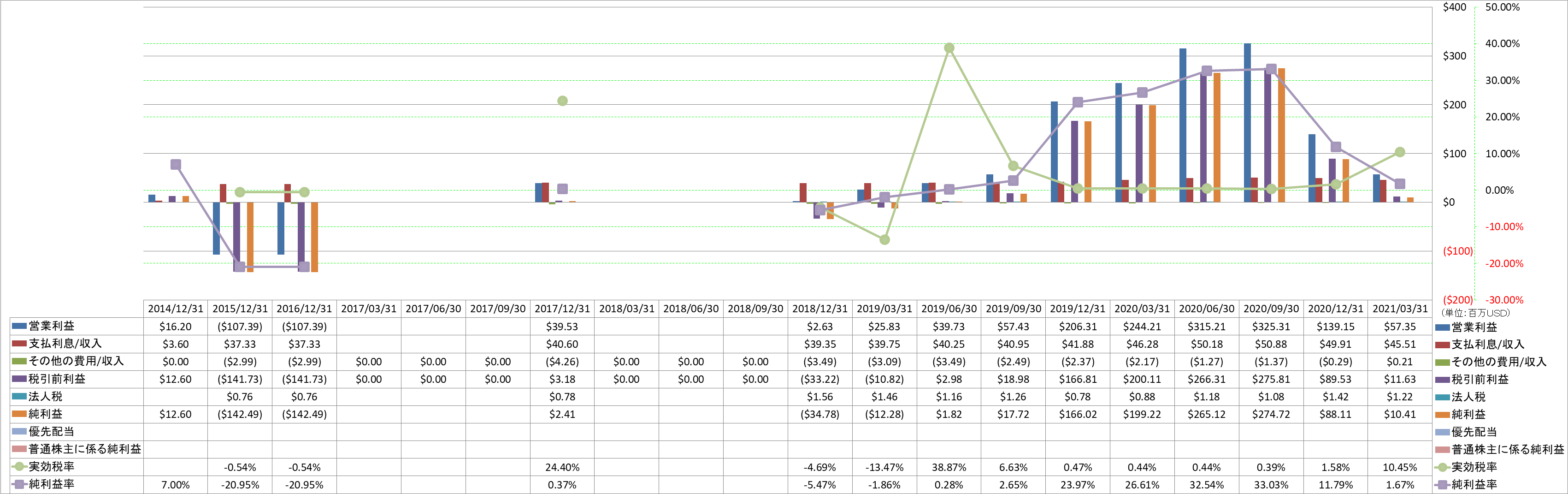
Task: Click the green low-point marker at 2019/03/31
Action: [x=884, y=239]
